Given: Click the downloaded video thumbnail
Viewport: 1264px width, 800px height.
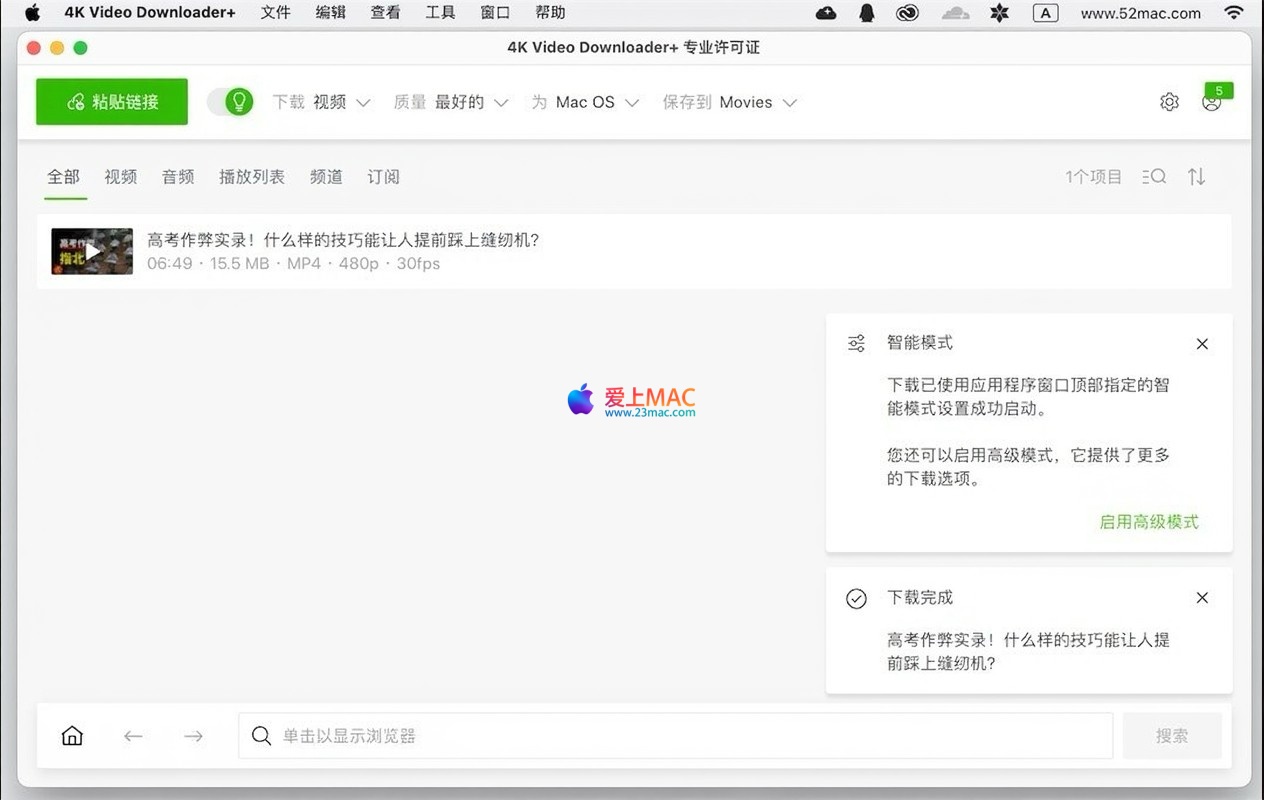Looking at the screenshot, I should click(x=92, y=252).
